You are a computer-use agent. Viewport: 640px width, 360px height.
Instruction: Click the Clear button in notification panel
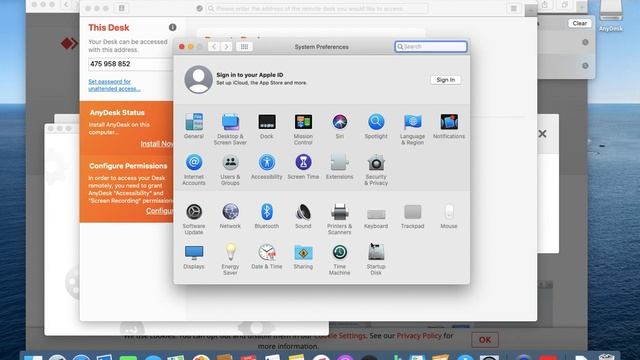point(580,23)
